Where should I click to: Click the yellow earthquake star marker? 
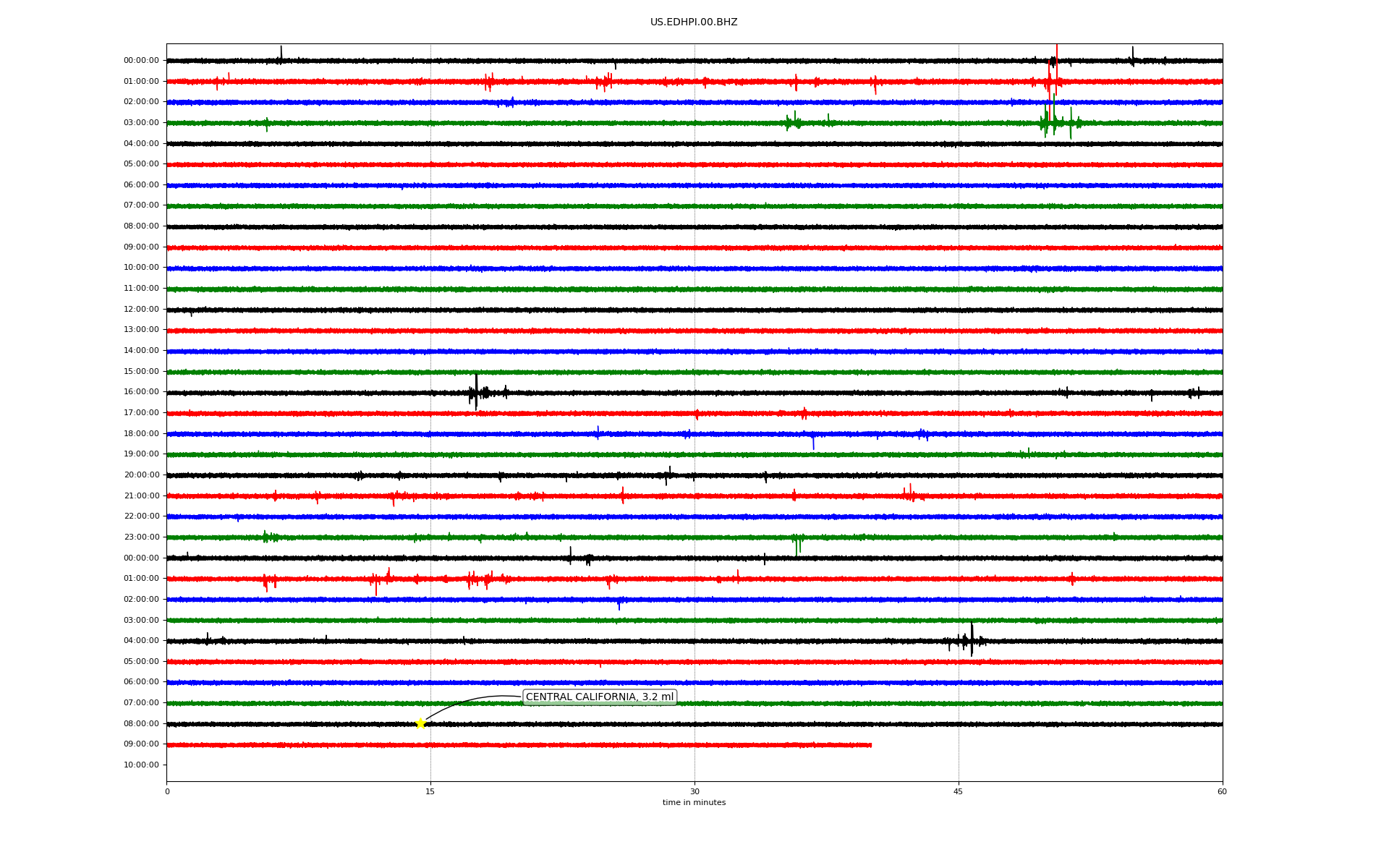coord(420,723)
